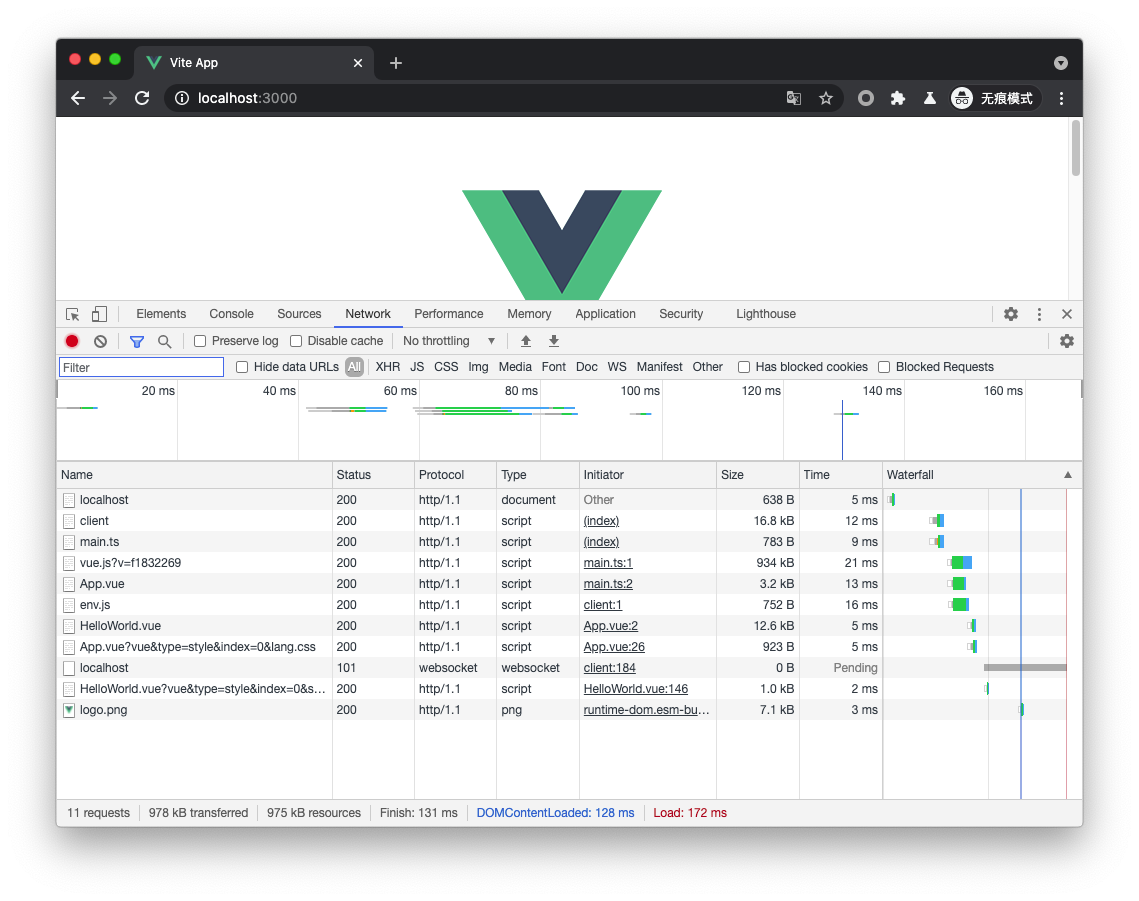Switch to the Elements tab
Screen dimensions: 1139x901
point(161,314)
